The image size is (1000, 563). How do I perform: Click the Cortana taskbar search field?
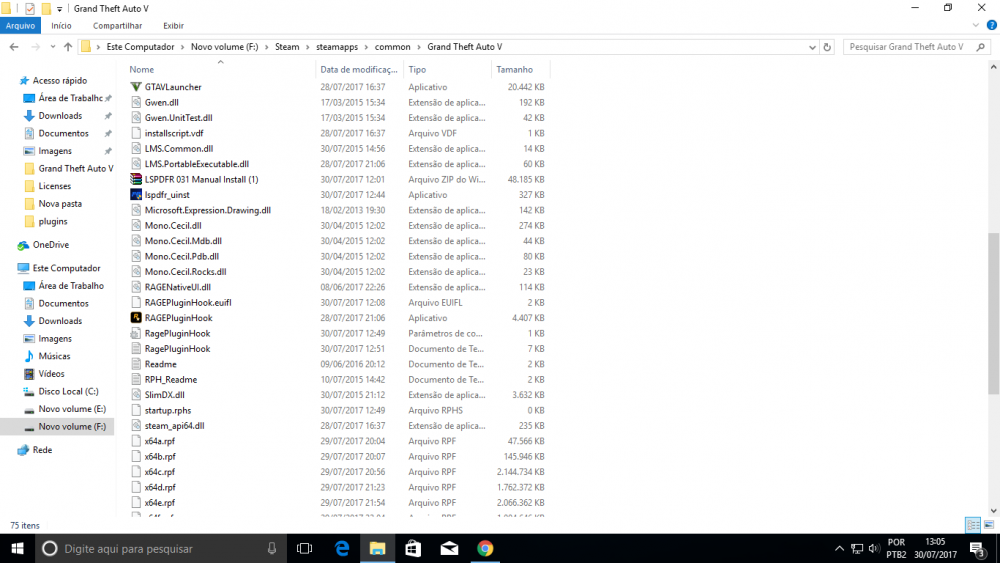[x=159, y=548]
